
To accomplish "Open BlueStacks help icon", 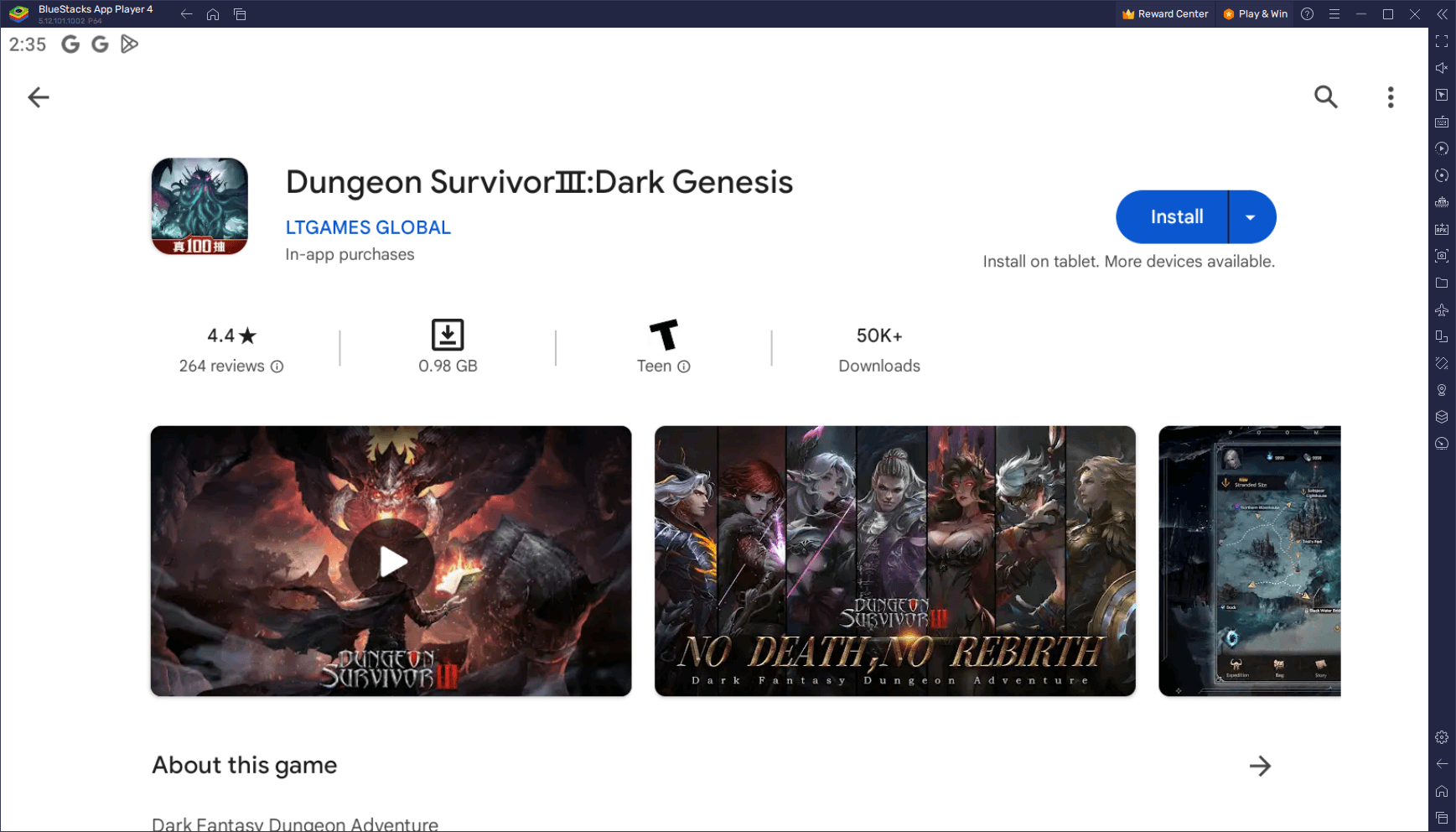I will tap(1308, 14).
